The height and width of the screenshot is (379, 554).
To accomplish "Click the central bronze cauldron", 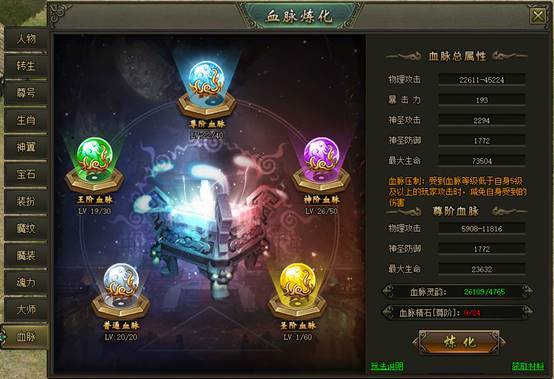I will point(208,226).
